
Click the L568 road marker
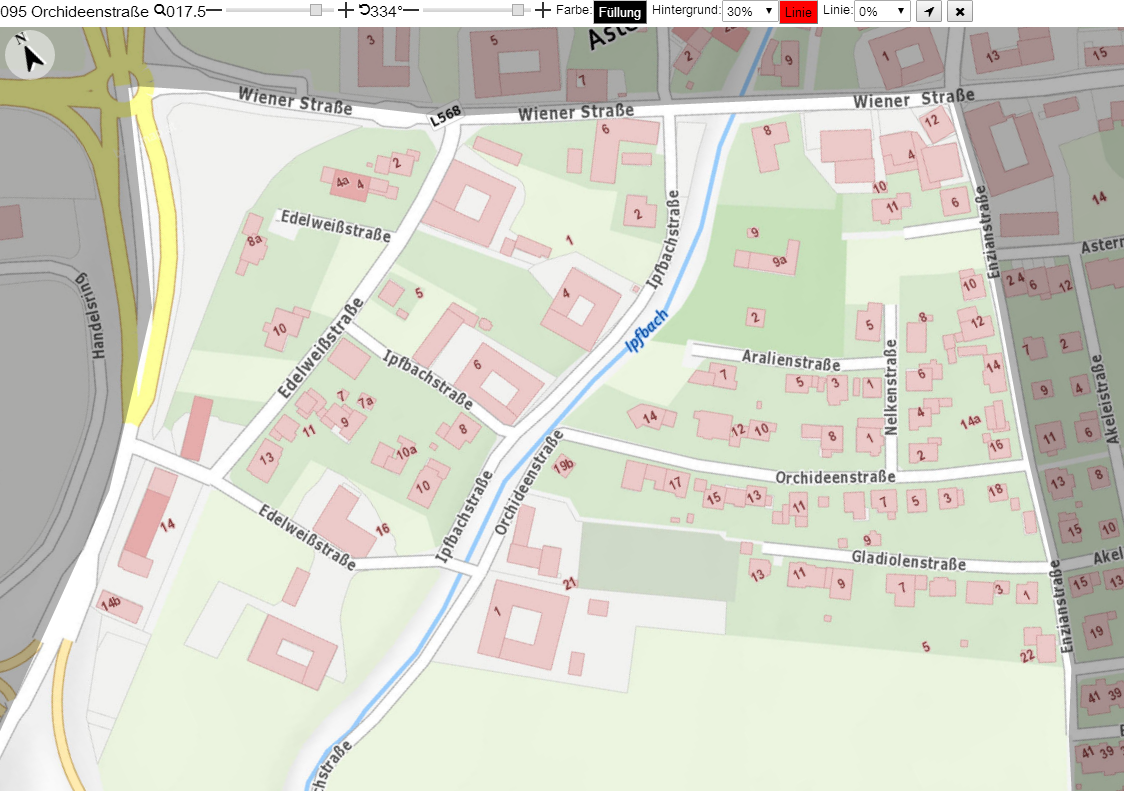pyautogui.click(x=445, y=116)
